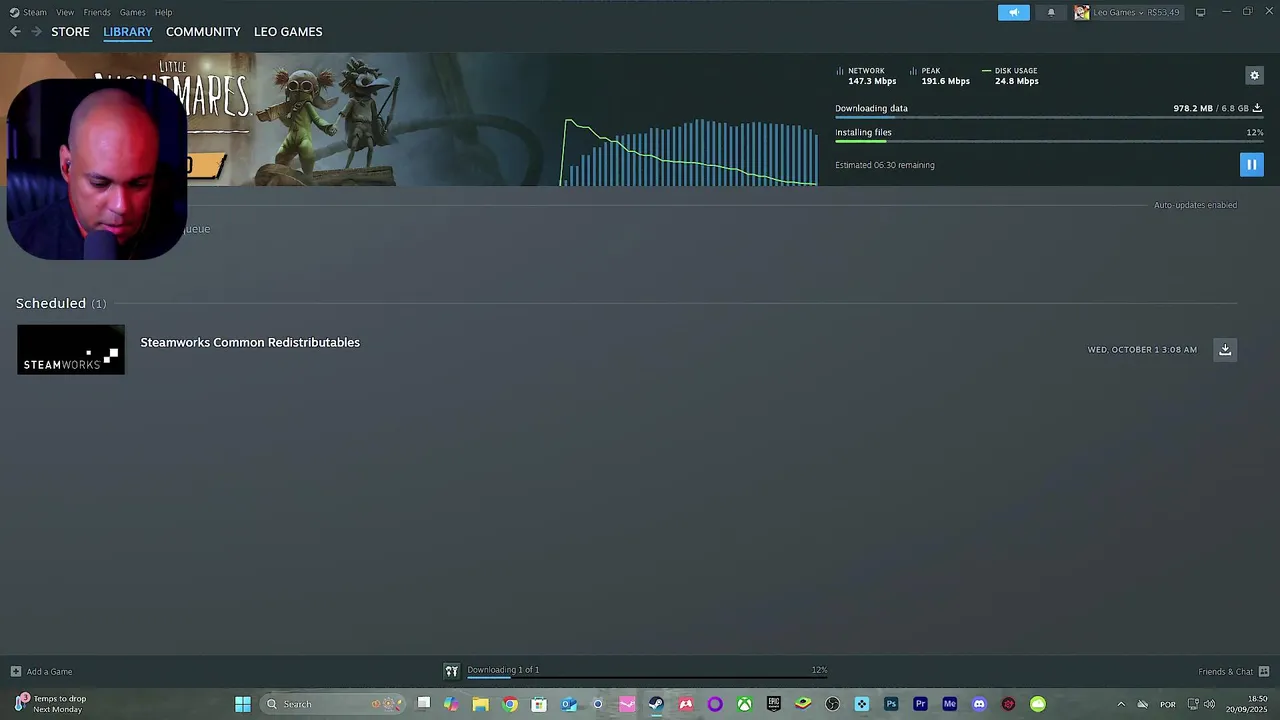Open File Explorer from taskbar
Viewport: 1280px width, 720px height.
point(480,704)
